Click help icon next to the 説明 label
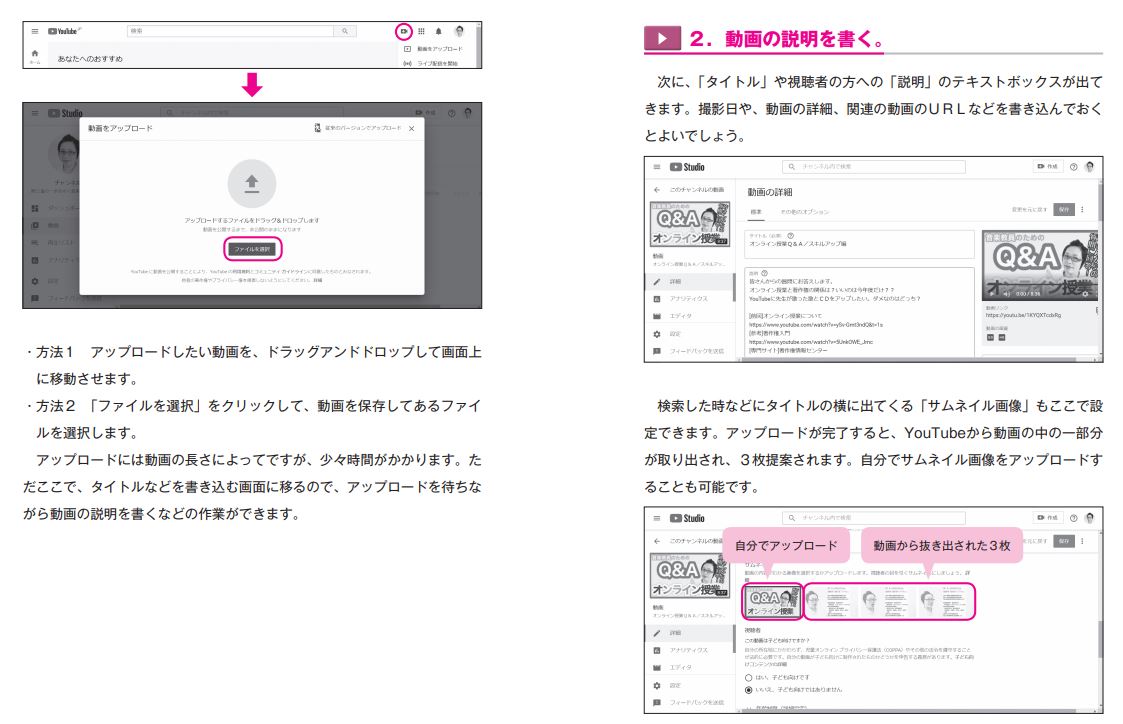 (764, 273)
